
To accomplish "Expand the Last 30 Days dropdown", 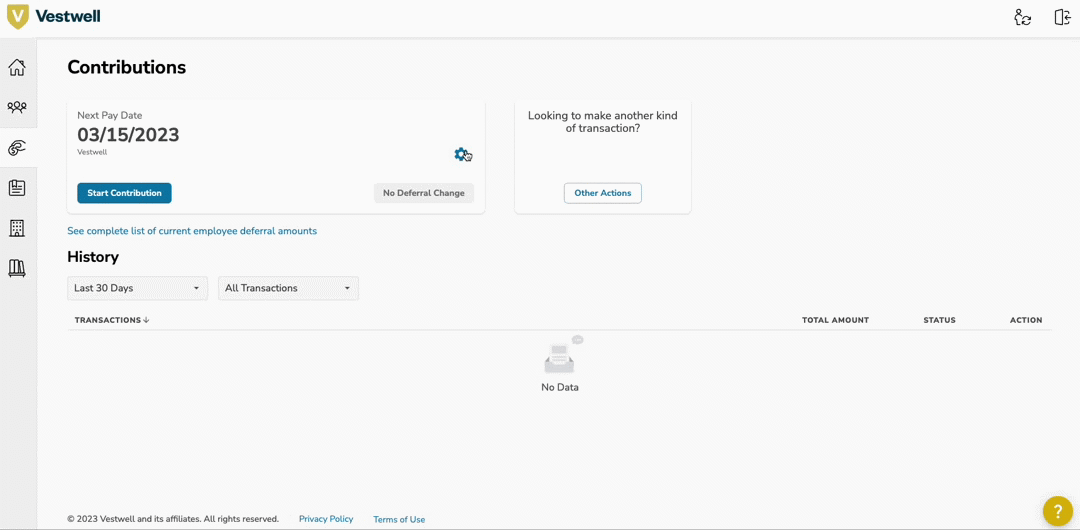I will pyautogui.click(x=137, y=288).
